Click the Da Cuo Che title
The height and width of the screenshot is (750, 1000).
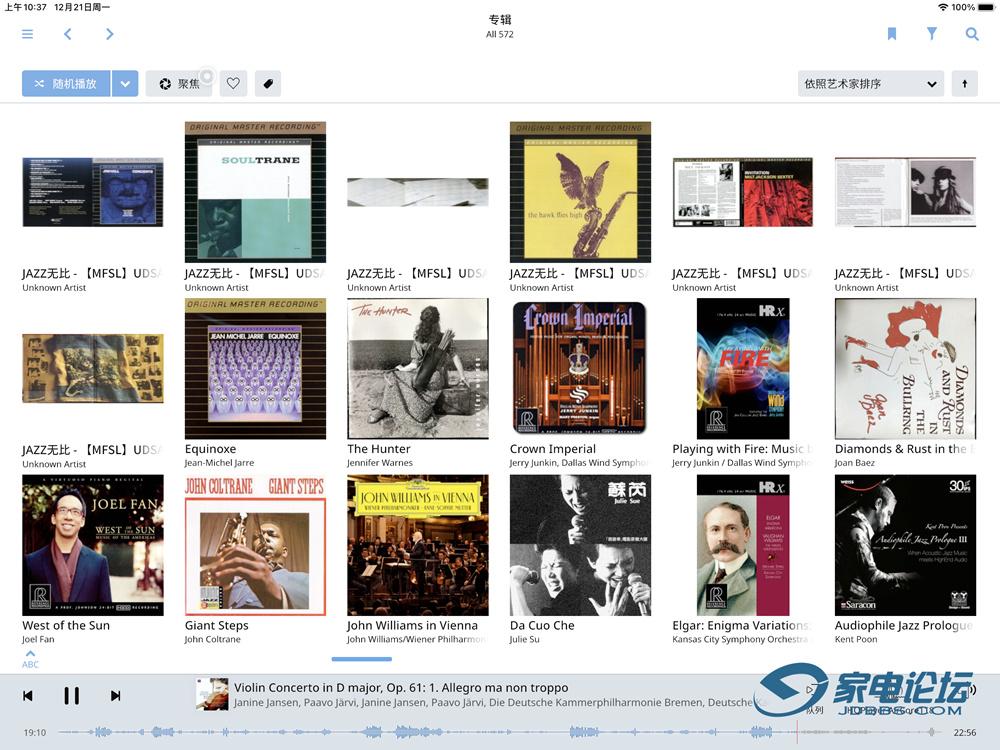point(542,626)
